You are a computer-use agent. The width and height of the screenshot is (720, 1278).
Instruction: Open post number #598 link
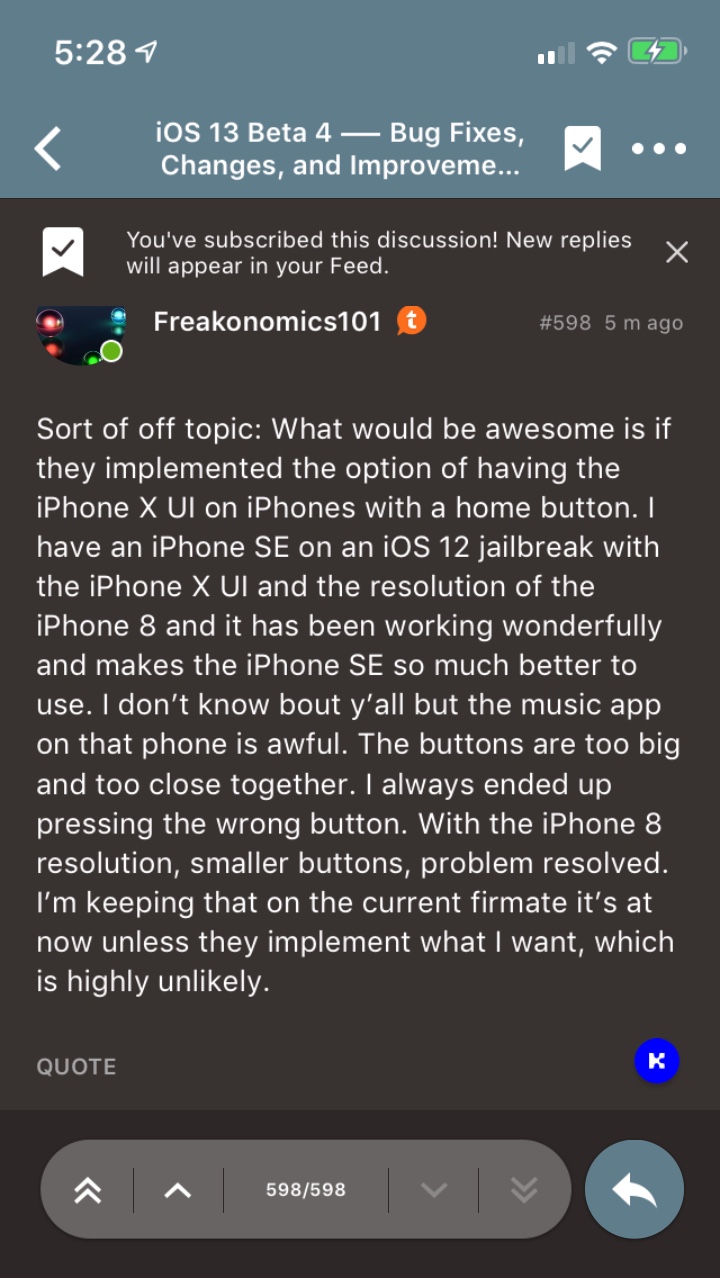[565, 322]
